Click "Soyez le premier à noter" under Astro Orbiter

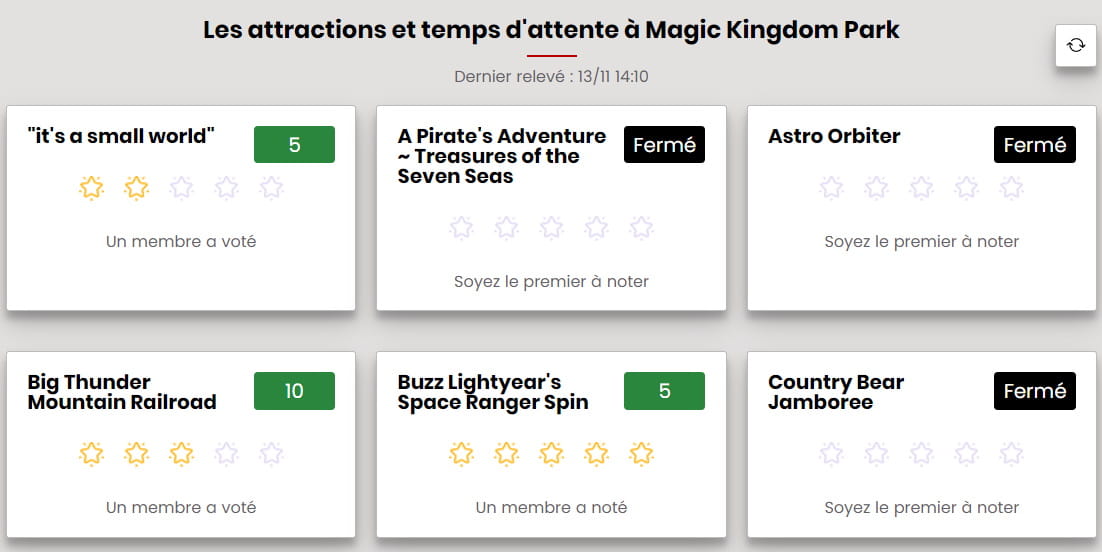tap(921, 241)
